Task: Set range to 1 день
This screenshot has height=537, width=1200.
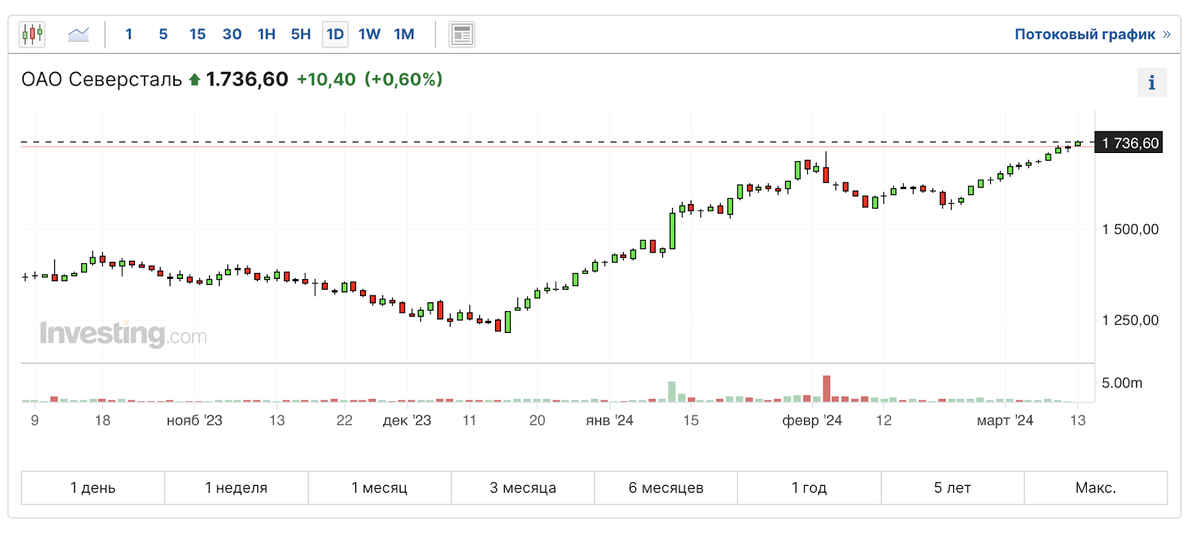Action: [x=93, y=488]
